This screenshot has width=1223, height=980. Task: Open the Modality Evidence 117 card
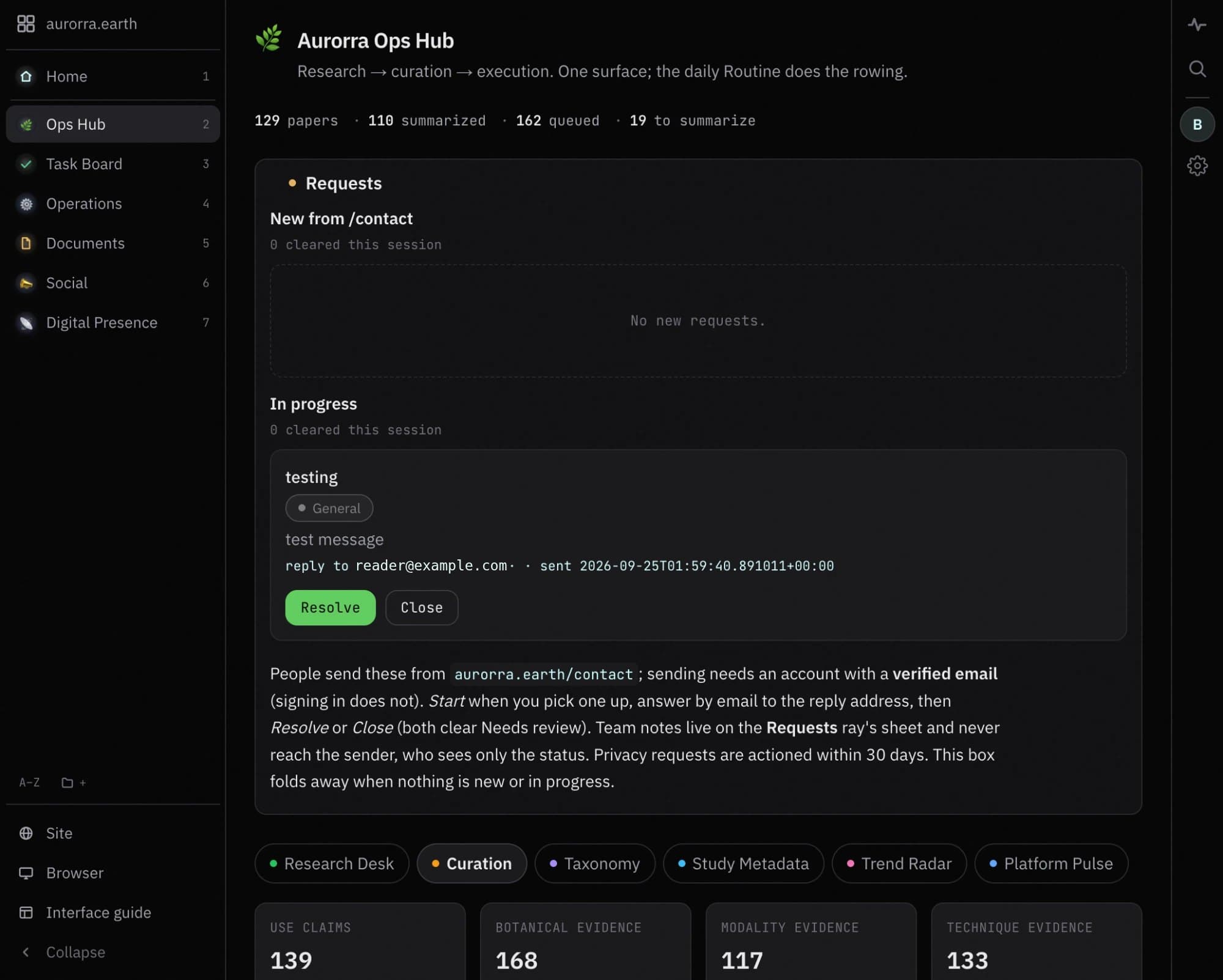click(x=811, y=941)
